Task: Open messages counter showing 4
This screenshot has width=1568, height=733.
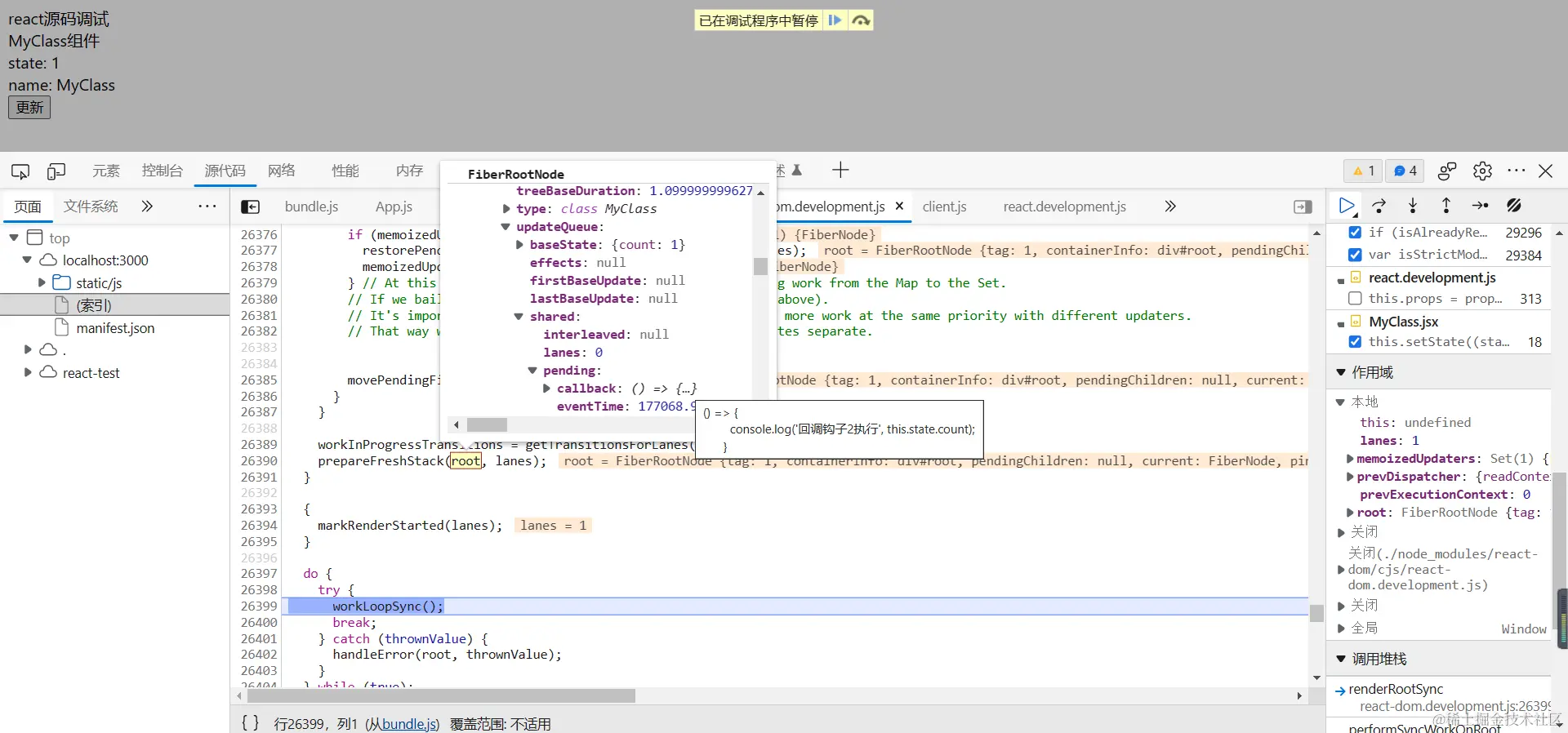Action: coord(1405,171)
